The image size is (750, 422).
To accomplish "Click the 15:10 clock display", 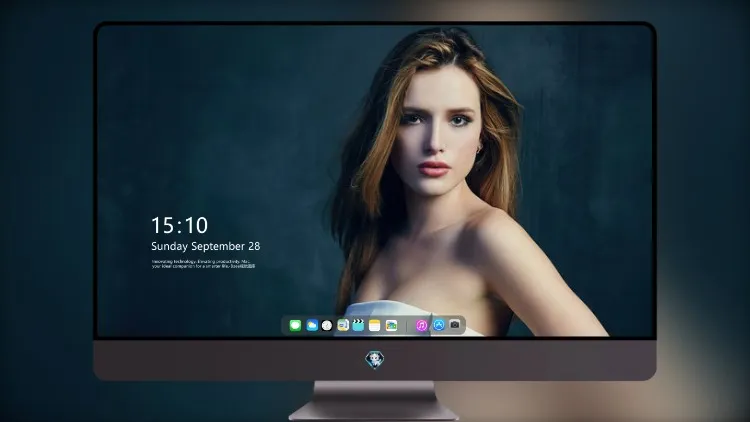I will coord(180,225).
